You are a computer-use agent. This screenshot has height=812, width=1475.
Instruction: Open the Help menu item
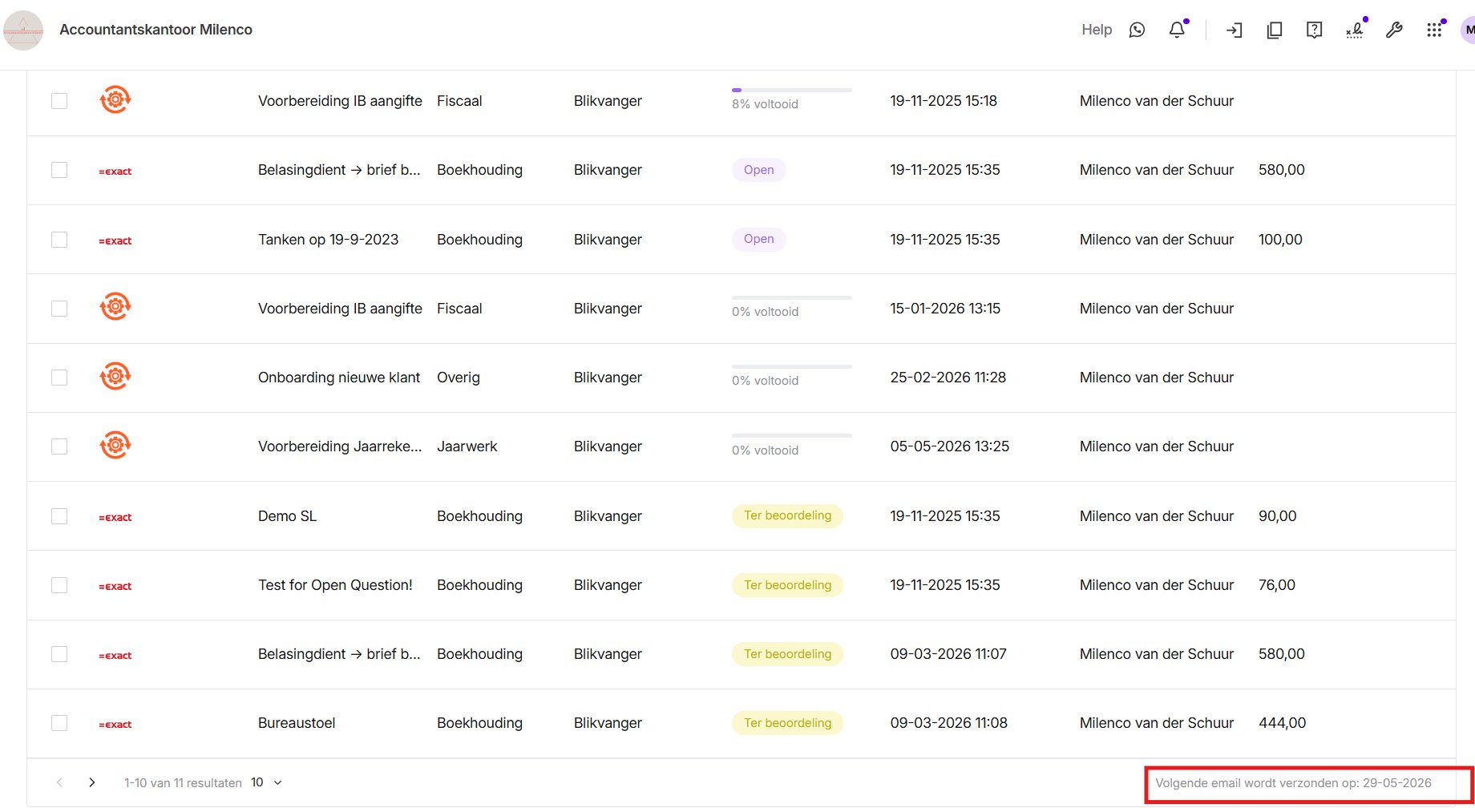coord(1097,30)
